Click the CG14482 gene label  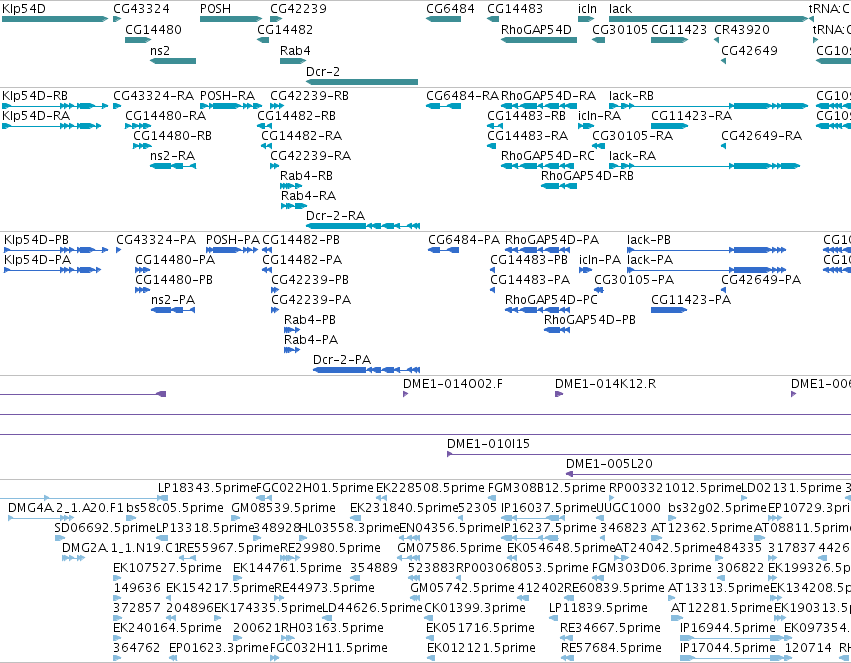click(285, 29)
